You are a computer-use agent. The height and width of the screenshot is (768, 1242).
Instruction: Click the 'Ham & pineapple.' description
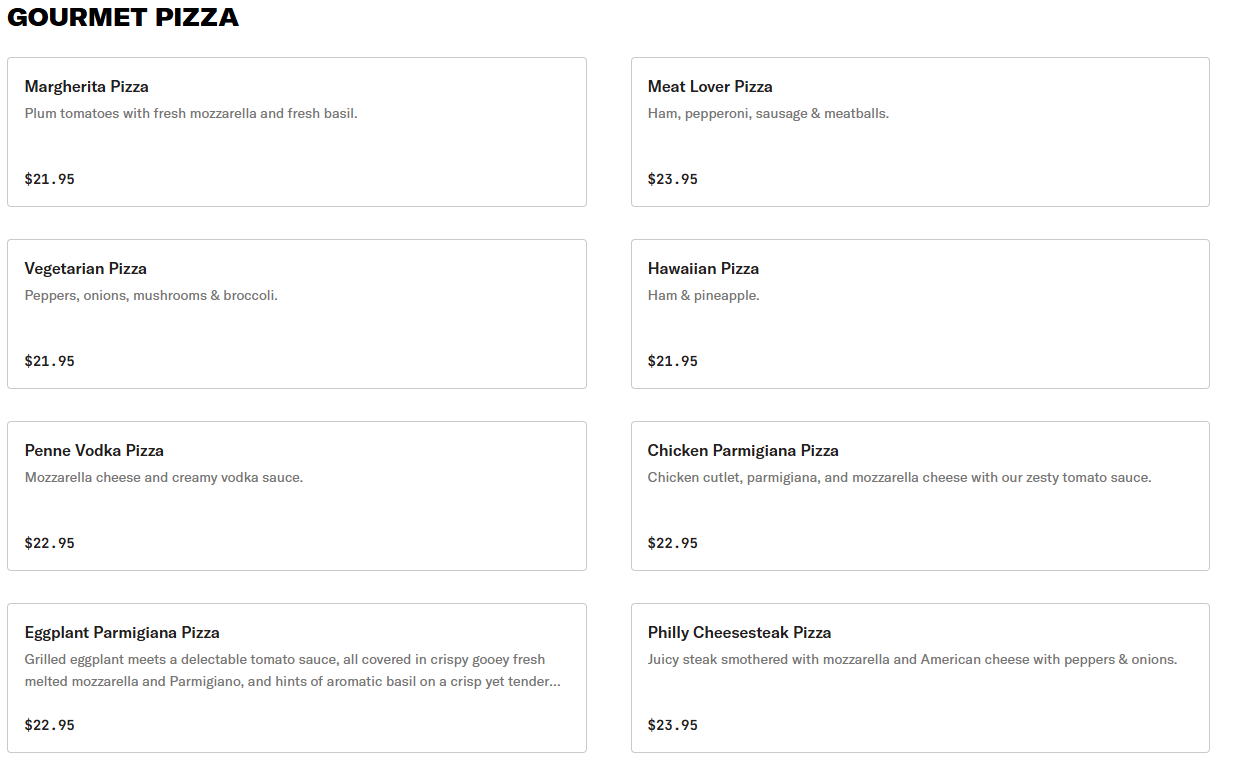coord(703,296)
